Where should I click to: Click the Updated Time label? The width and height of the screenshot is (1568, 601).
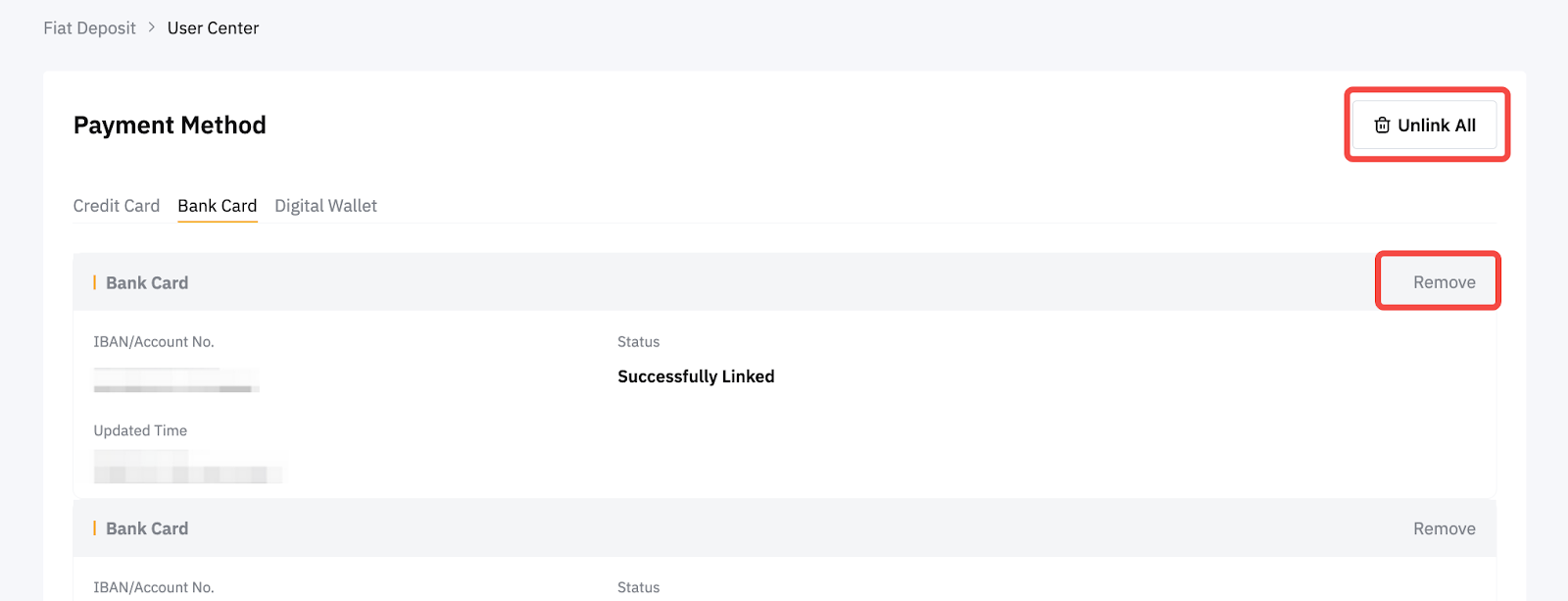pos(140,430)
